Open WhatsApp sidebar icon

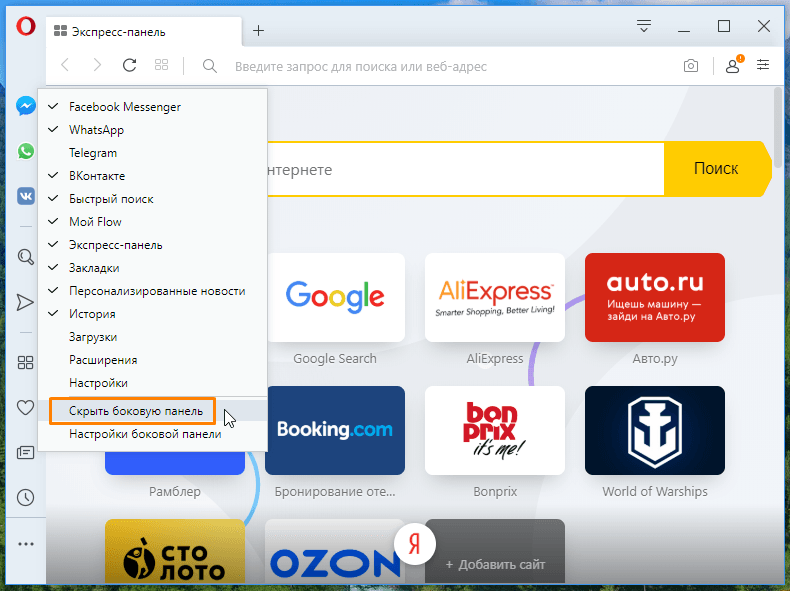point(26,151)
